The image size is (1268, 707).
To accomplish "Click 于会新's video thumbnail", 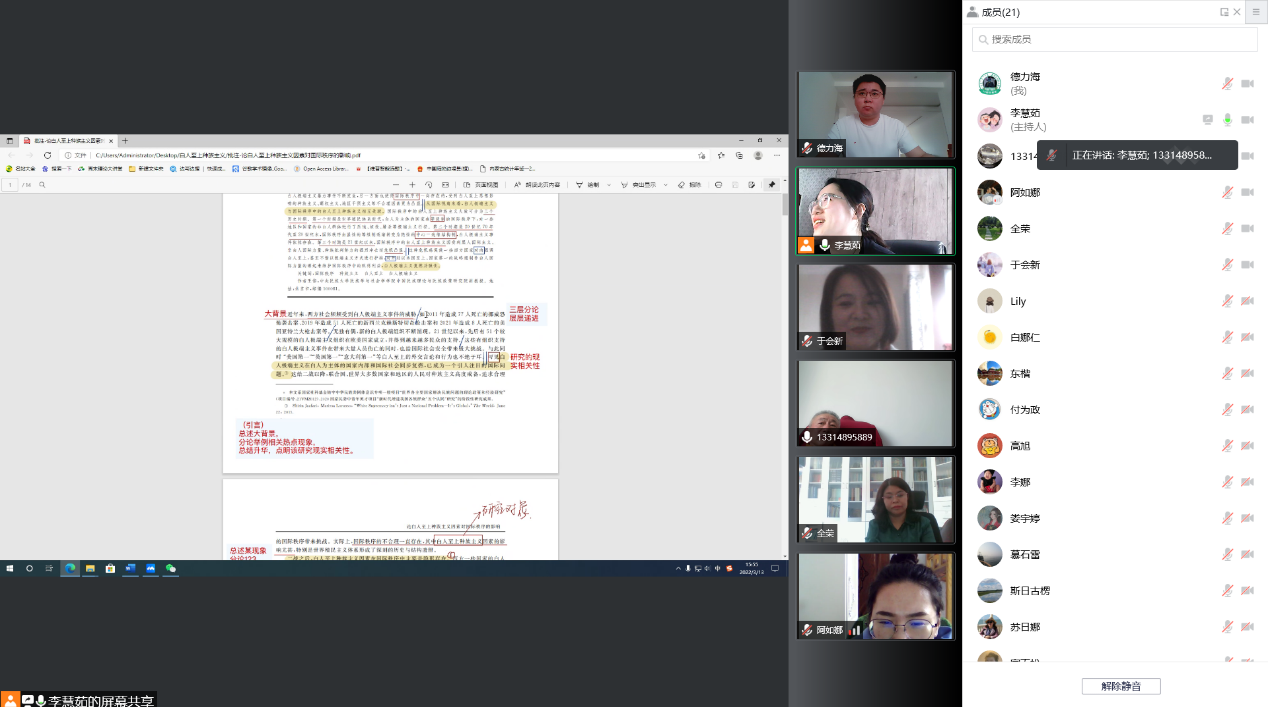I will pos(875,307).
